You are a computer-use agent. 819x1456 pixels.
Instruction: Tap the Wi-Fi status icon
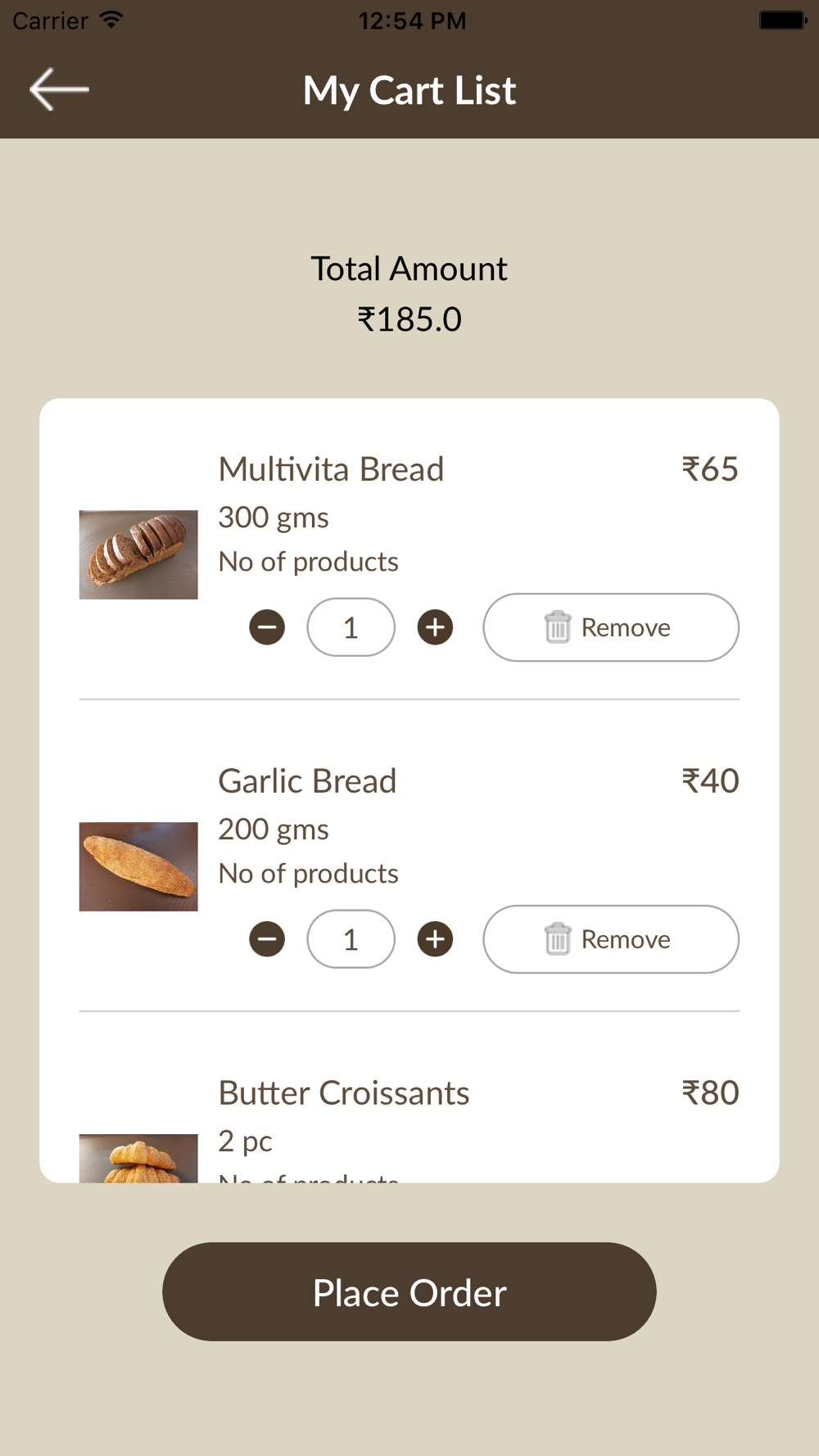111,20
